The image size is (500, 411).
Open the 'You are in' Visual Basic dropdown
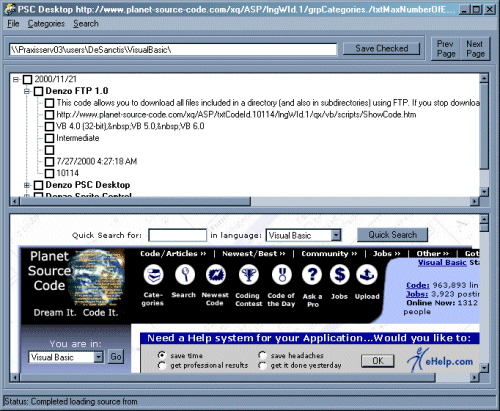(98, 357)
